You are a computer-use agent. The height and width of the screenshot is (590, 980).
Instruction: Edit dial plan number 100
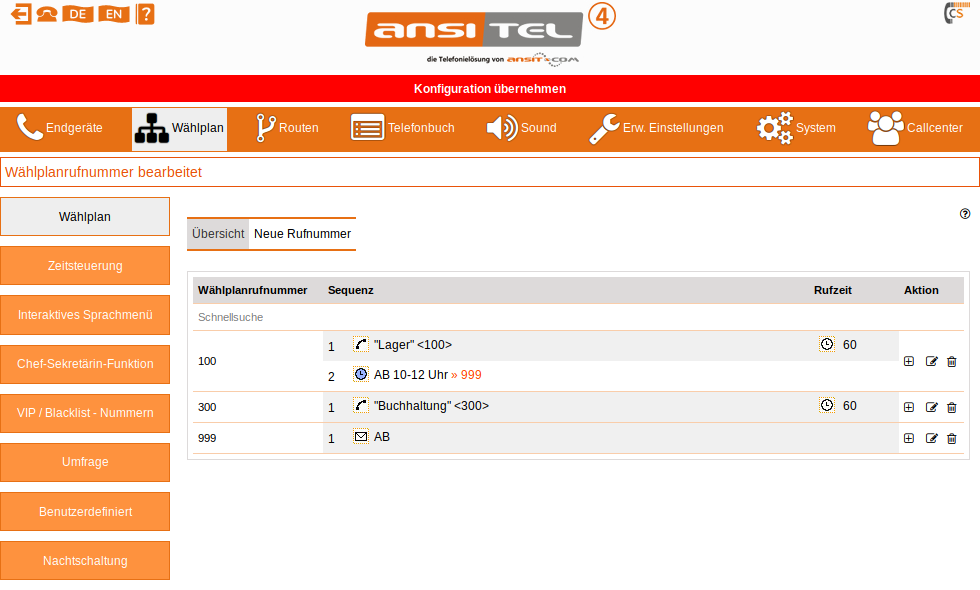tap(931, 361)
